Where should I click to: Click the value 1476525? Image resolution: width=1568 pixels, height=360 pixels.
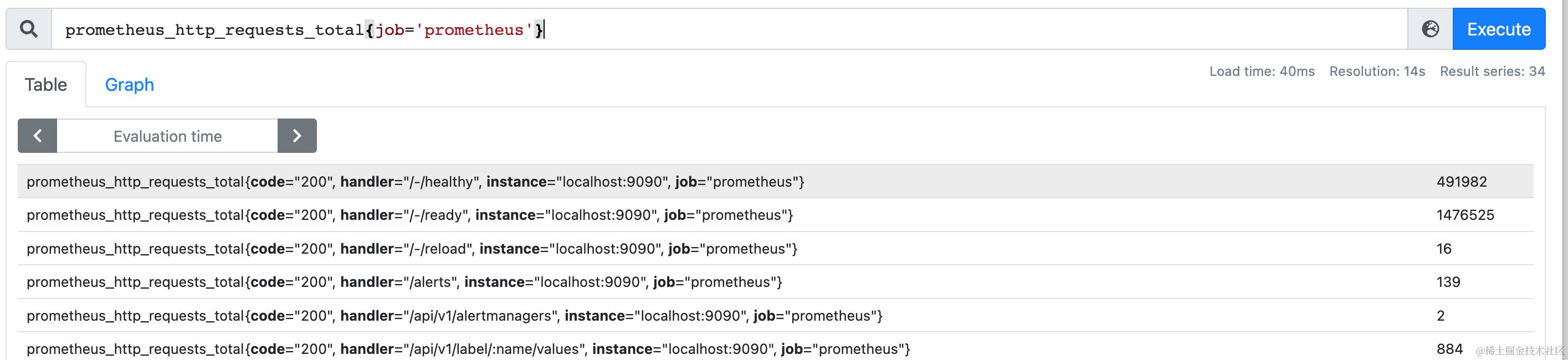[x=1465, y=215]
